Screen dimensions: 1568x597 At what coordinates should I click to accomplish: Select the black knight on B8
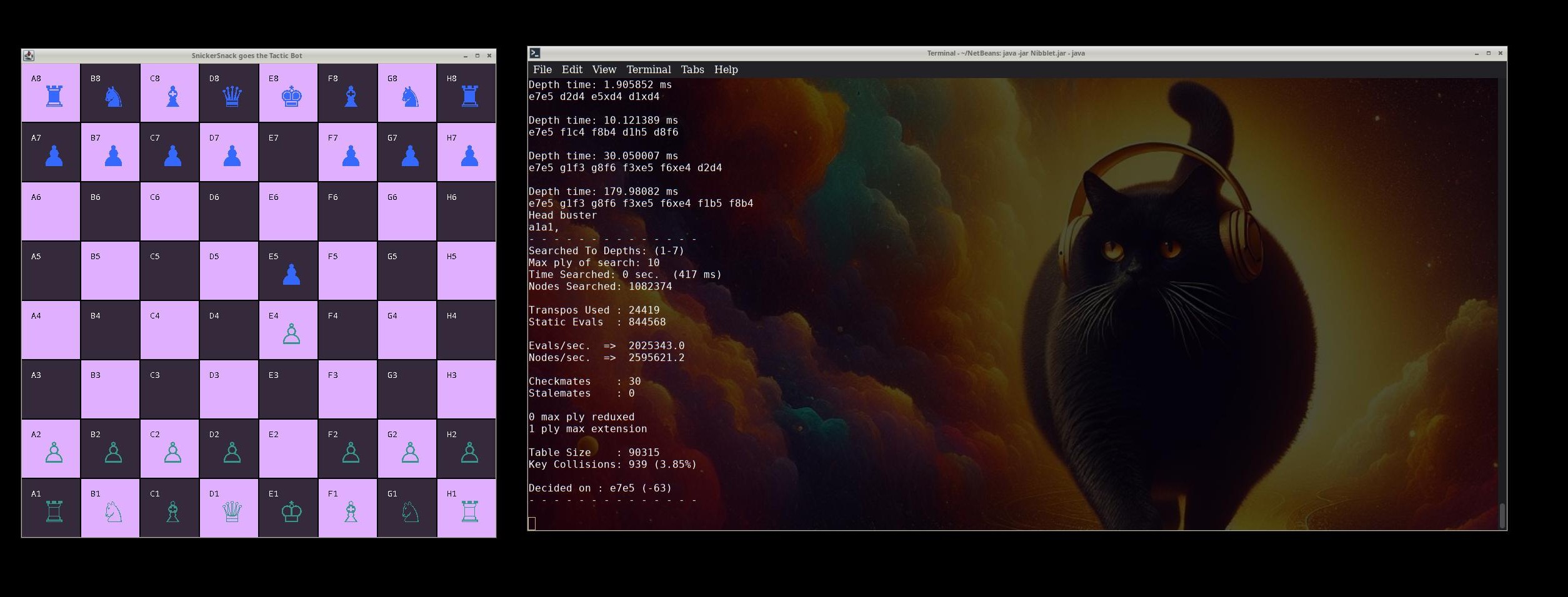click(x=113, y=97)
